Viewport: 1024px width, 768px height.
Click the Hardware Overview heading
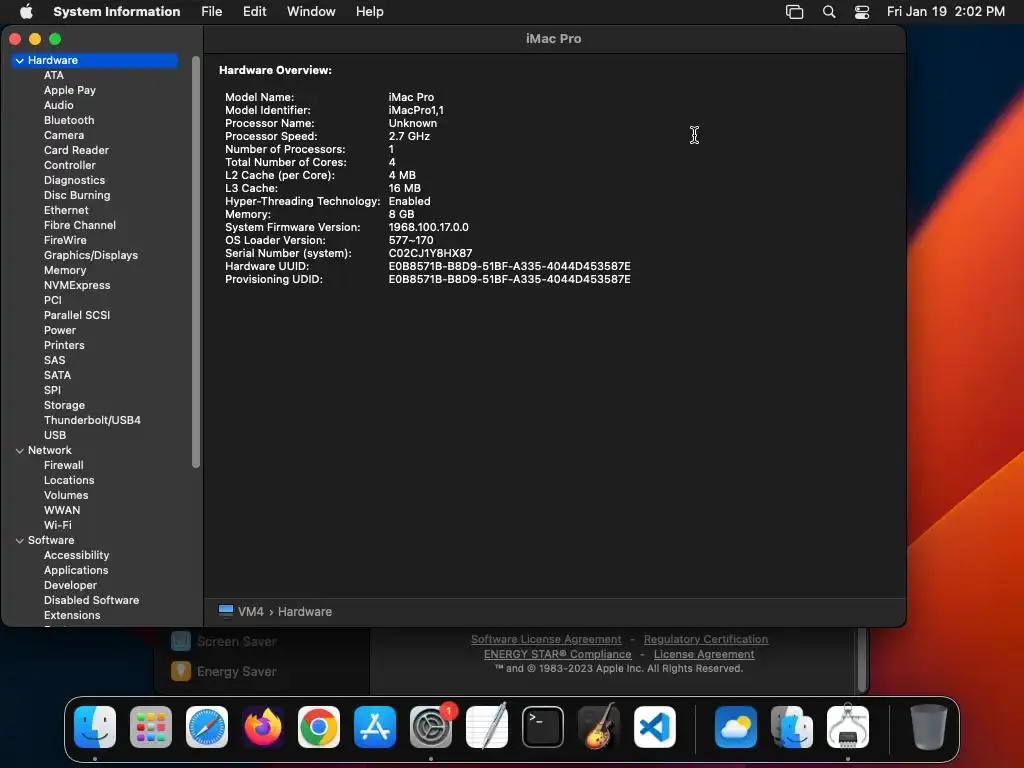point(275,71)
